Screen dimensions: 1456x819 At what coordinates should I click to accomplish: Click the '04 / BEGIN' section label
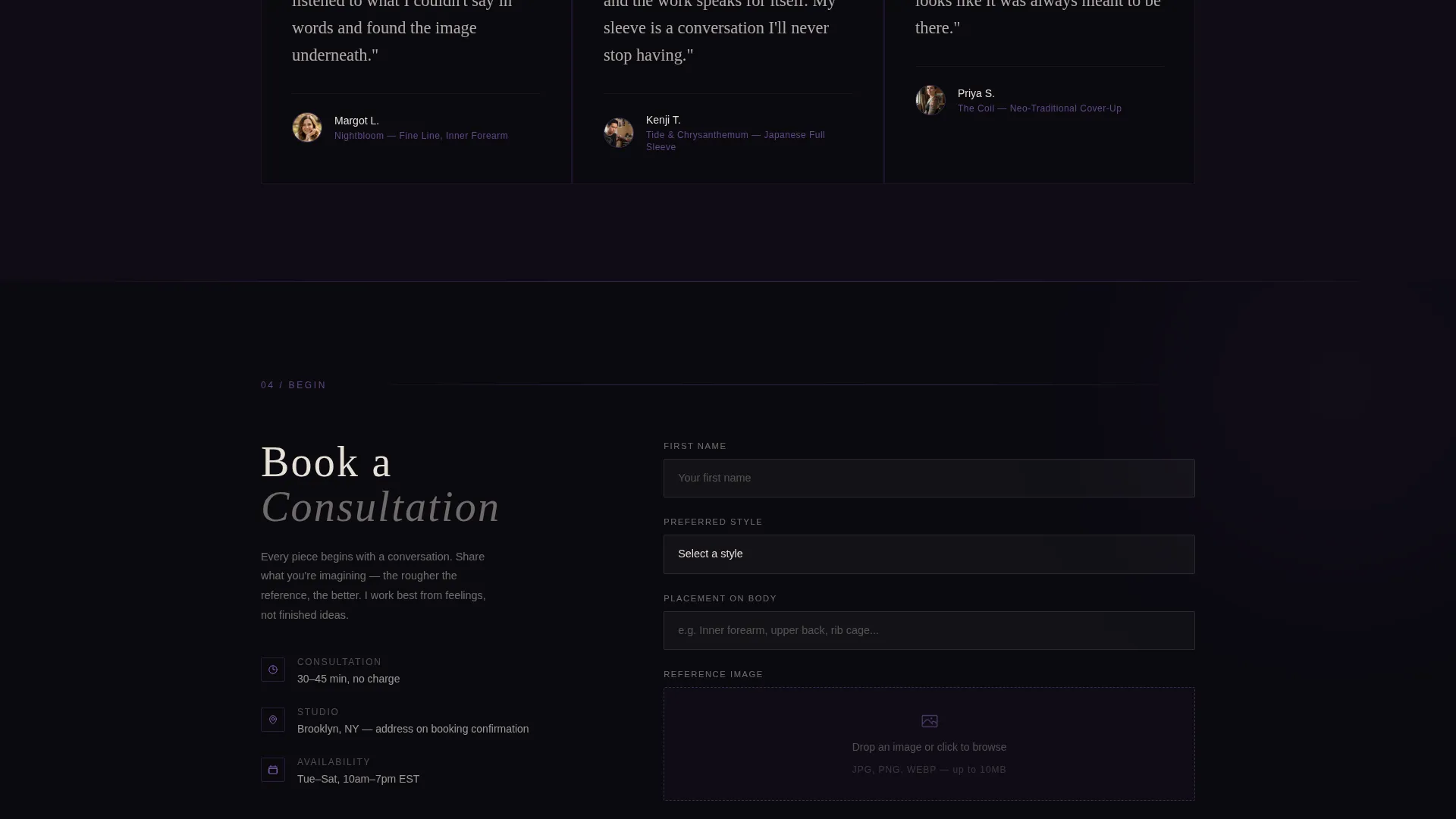click(x=293, y=385)
